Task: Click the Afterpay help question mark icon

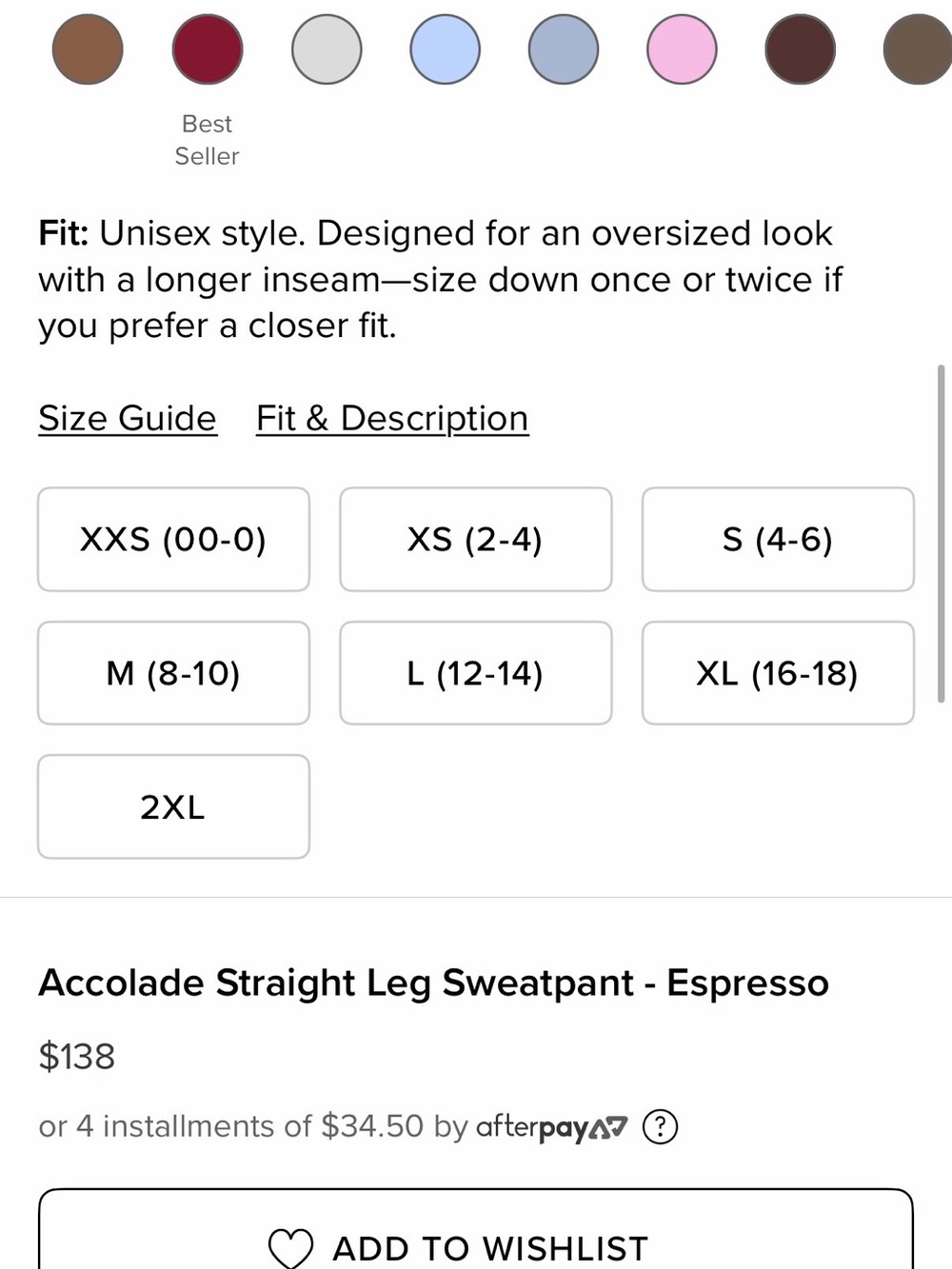Action: [660, 1127]
